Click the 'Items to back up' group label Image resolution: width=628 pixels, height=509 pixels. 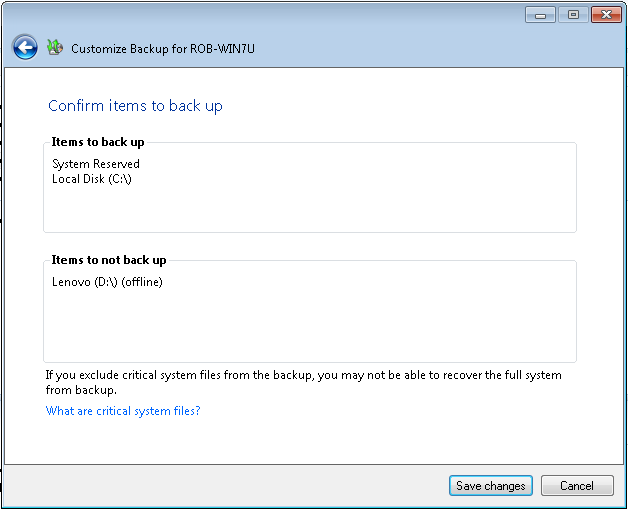click(98, 142)
